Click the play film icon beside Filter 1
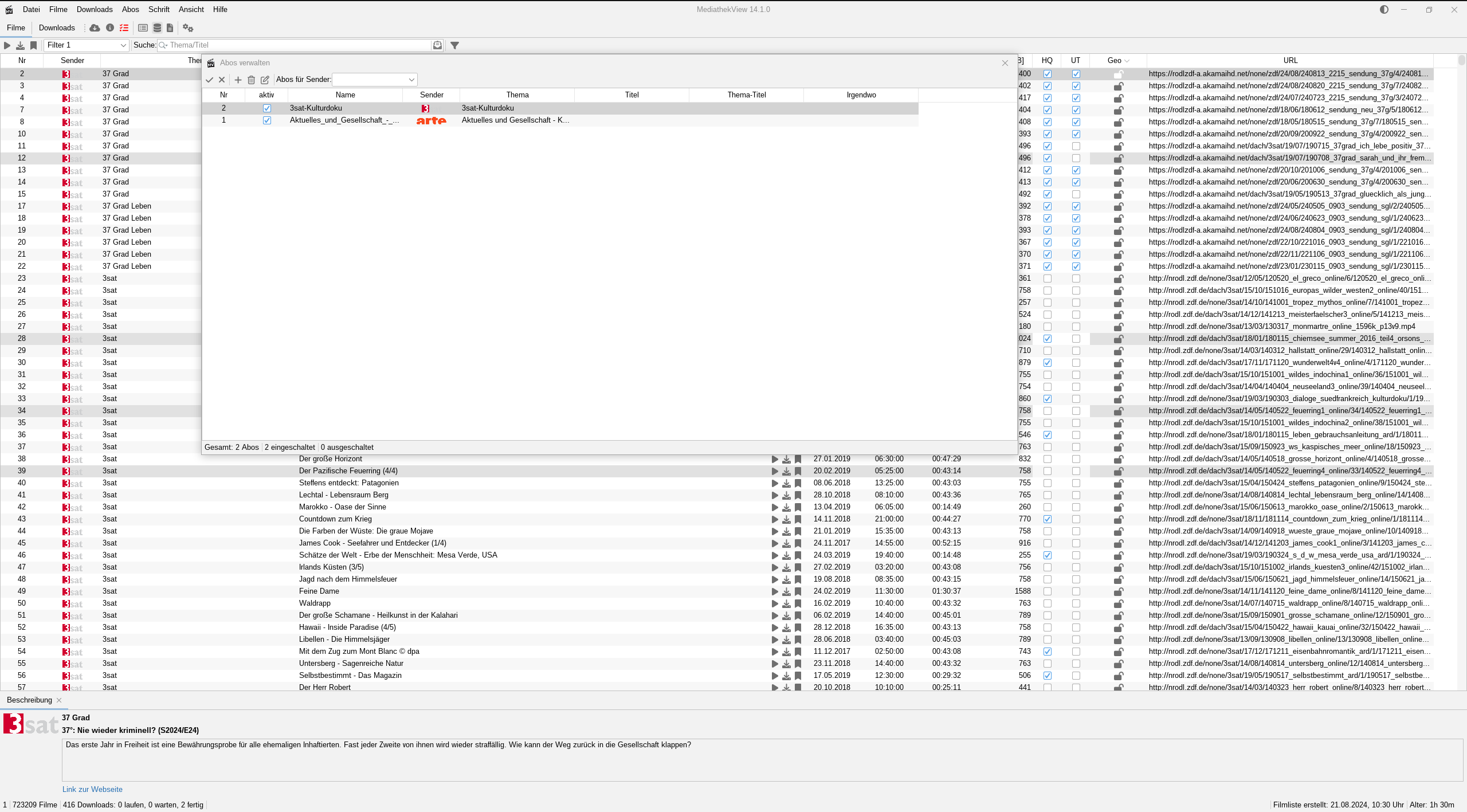 [7, 45]
